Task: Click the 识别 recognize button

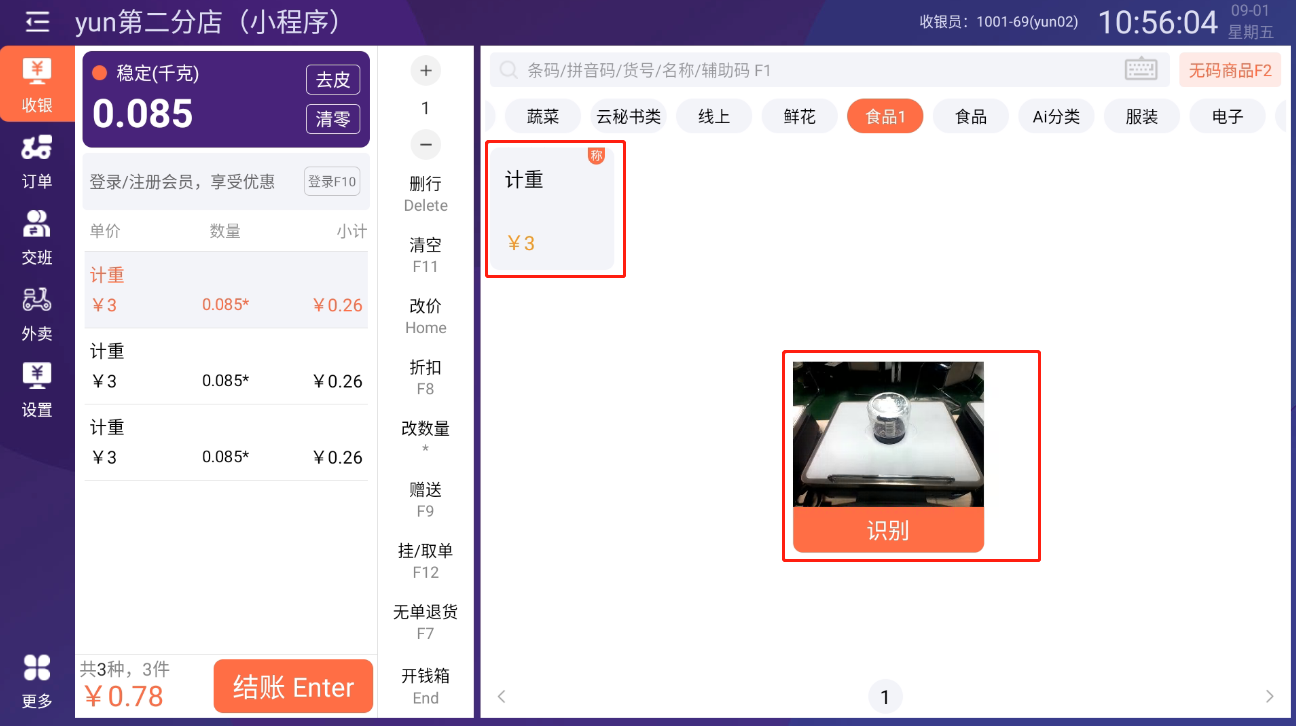Action: click(x=888, y=530)
